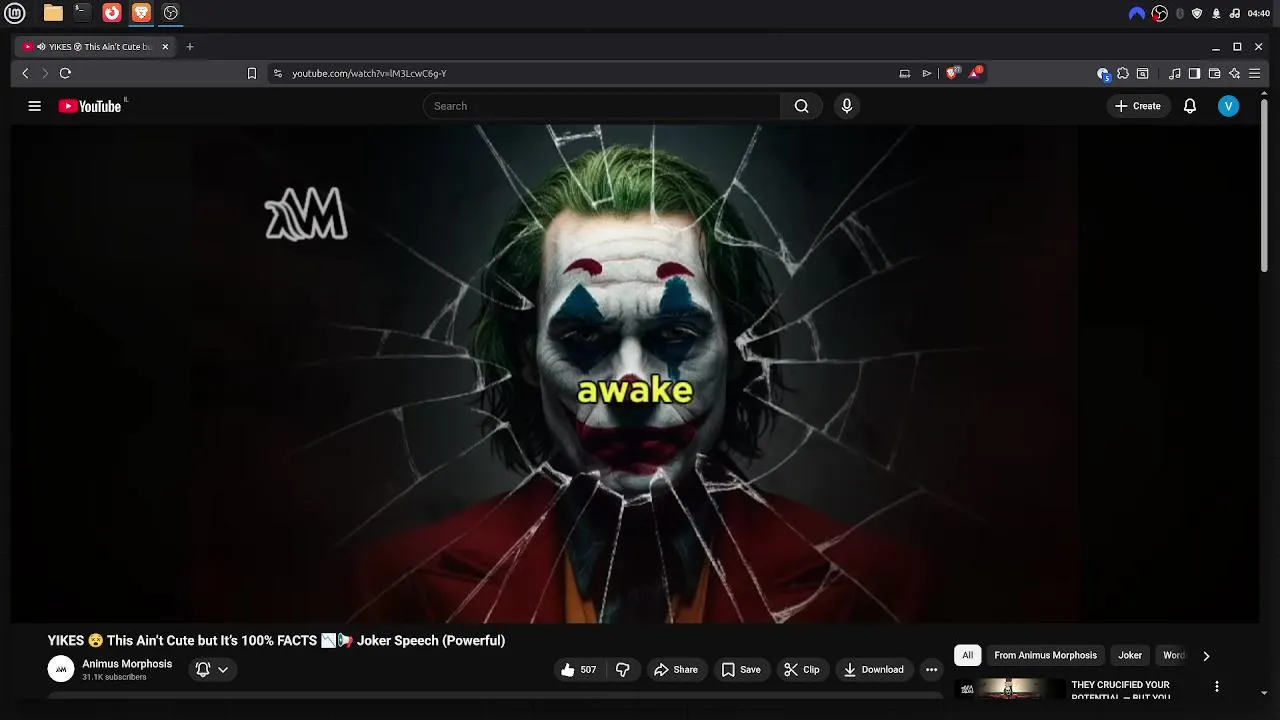The width and height of the screenshot is (1280, 720).
Task: Bookmark this page
Action: 252,73
